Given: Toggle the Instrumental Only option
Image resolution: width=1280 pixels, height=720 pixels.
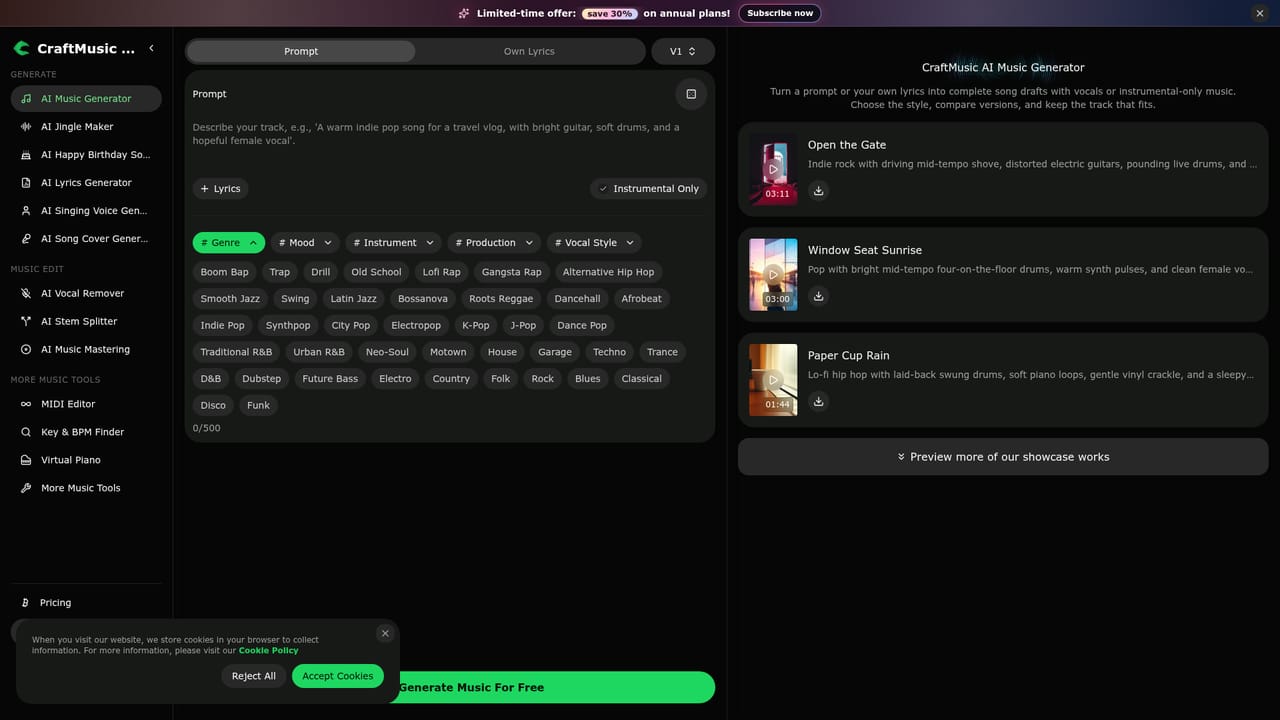Looking at the screenshot, I should pos(648,189).
